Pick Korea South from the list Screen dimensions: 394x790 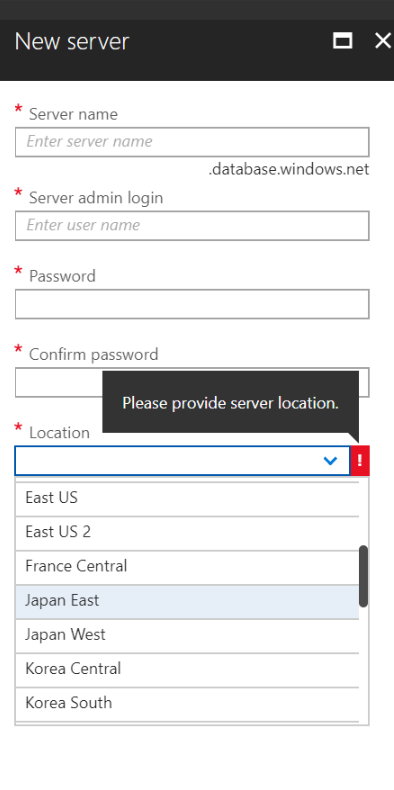coord(187,704)
